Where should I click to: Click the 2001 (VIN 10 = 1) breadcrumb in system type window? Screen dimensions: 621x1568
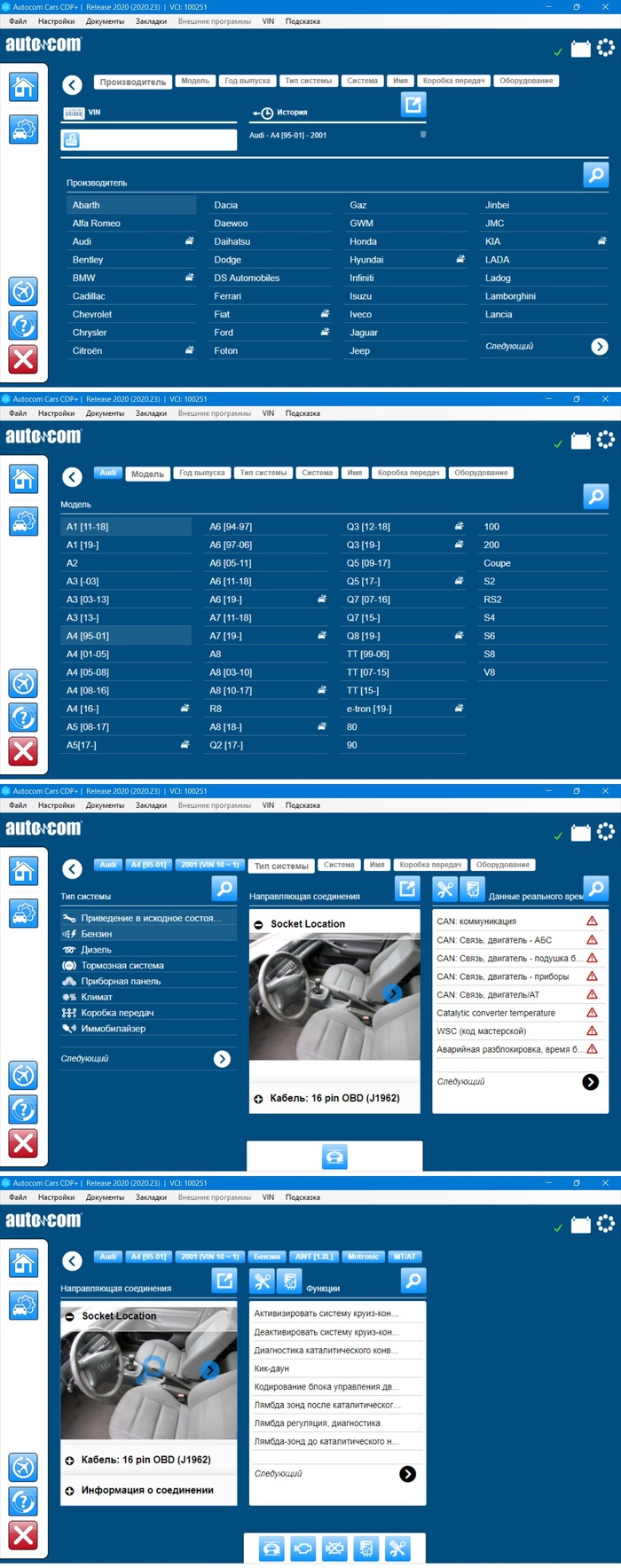[x=209, y=865]
